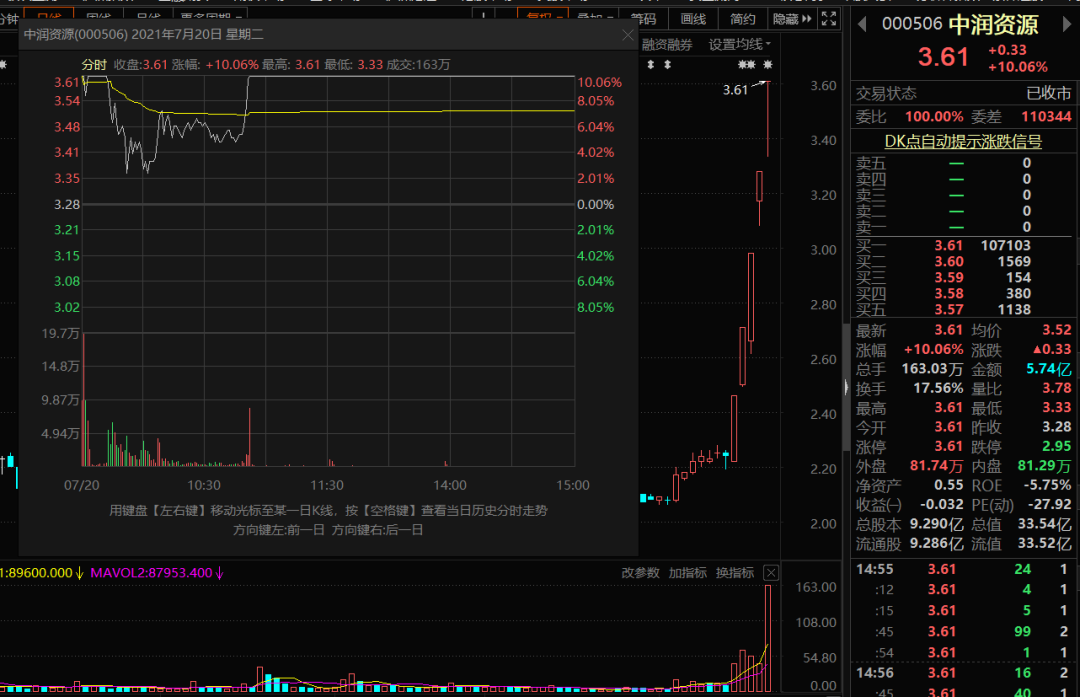
Task: Click the 成交:163万 value in popup header
Action: 418,65
